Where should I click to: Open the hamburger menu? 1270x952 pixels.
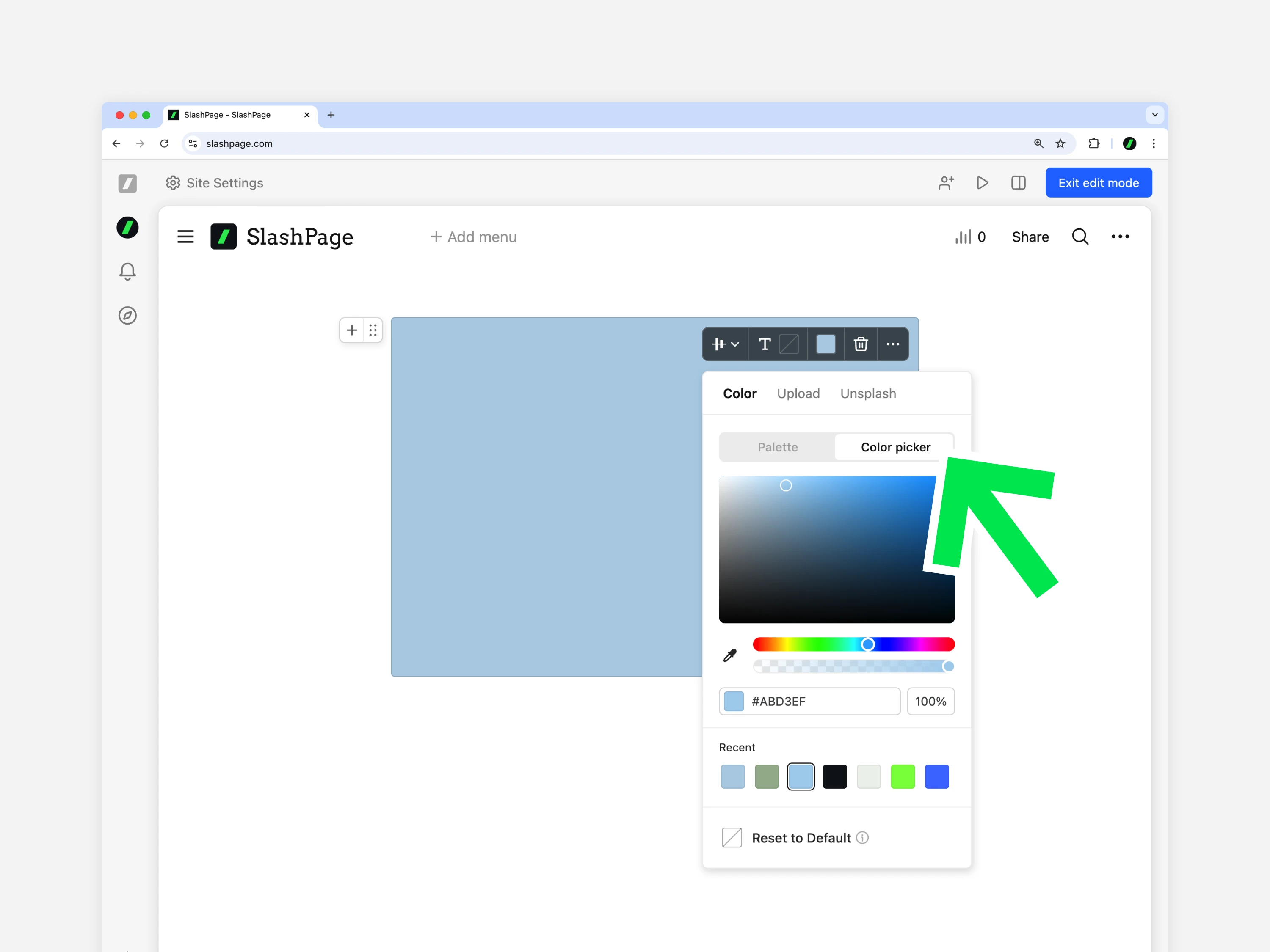tap(185, 237)
